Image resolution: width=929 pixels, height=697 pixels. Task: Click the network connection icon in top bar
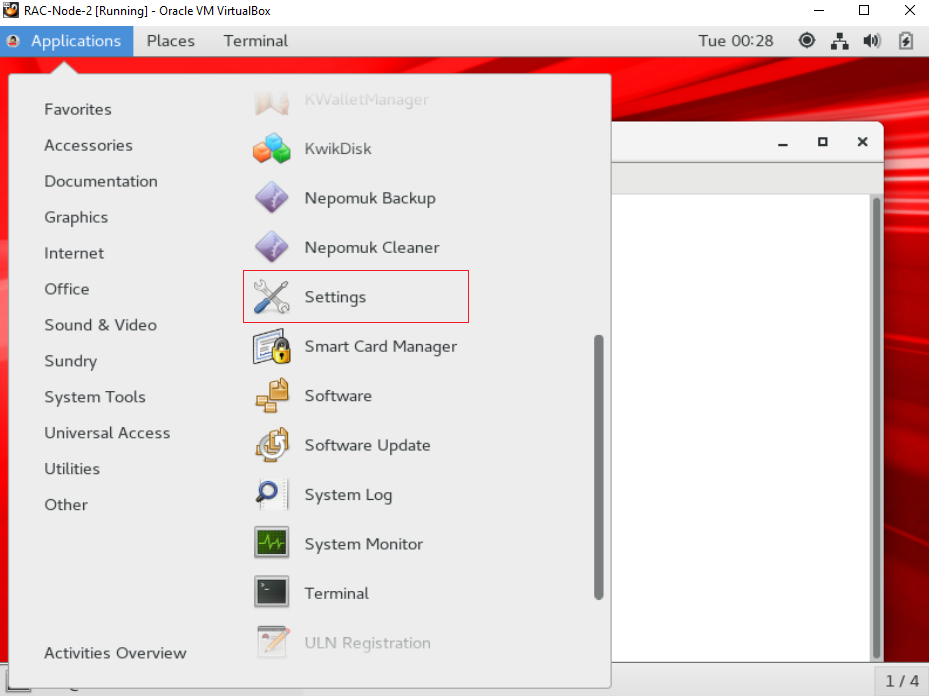pyautogui.click(x=839, y=41)
